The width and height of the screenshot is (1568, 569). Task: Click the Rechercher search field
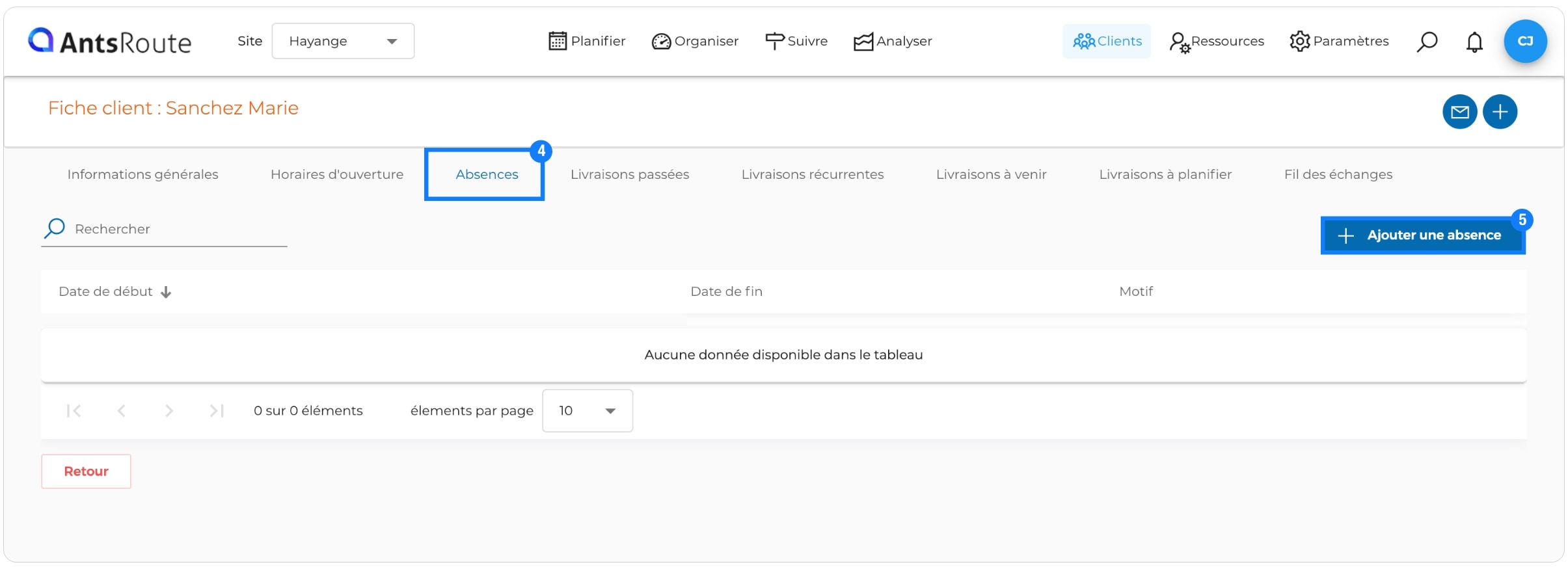point(164,229)
